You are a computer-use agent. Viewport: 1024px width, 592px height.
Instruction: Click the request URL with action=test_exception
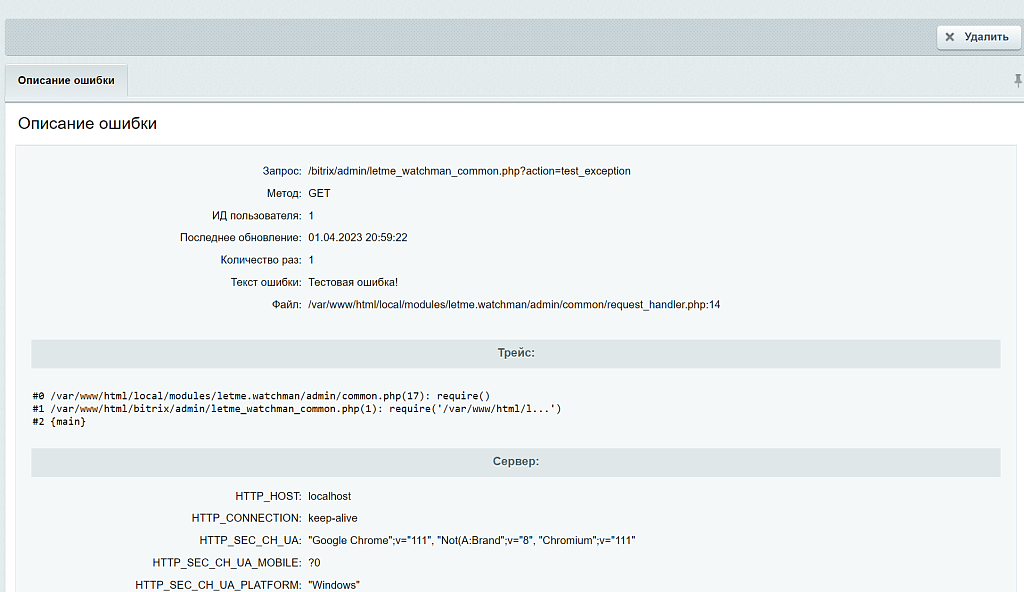(469, 171)
